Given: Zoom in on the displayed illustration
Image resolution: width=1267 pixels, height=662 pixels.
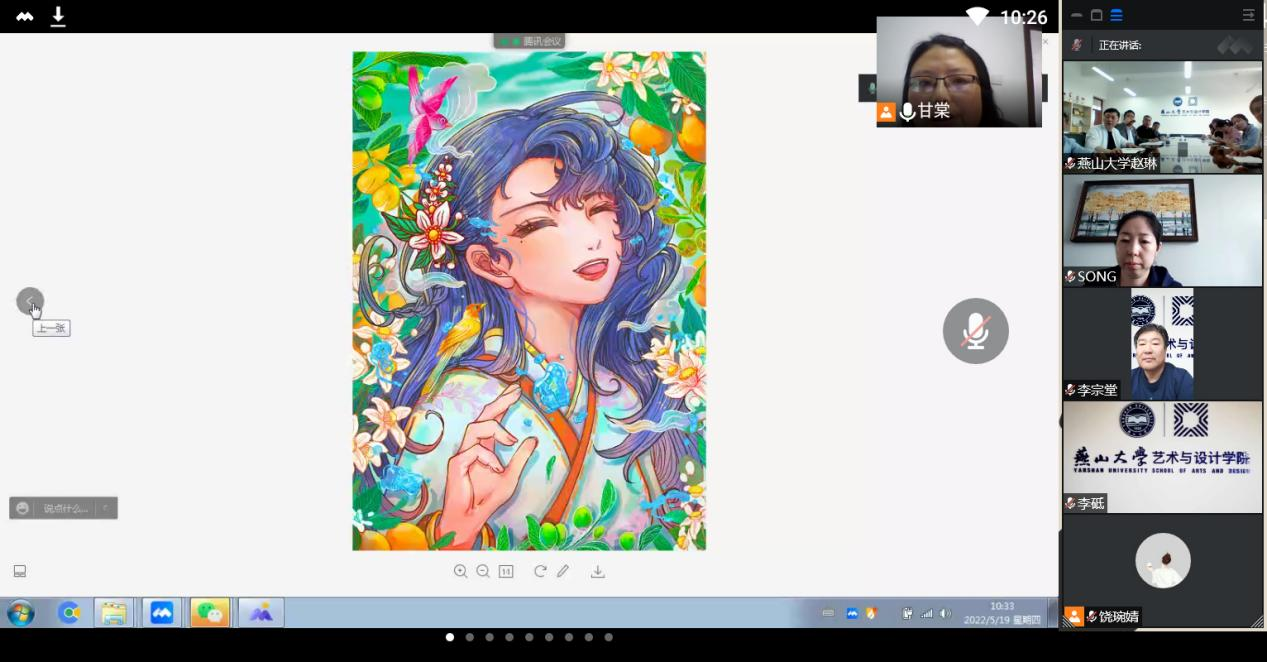Looking at the screenshot, I should (460, 571).
